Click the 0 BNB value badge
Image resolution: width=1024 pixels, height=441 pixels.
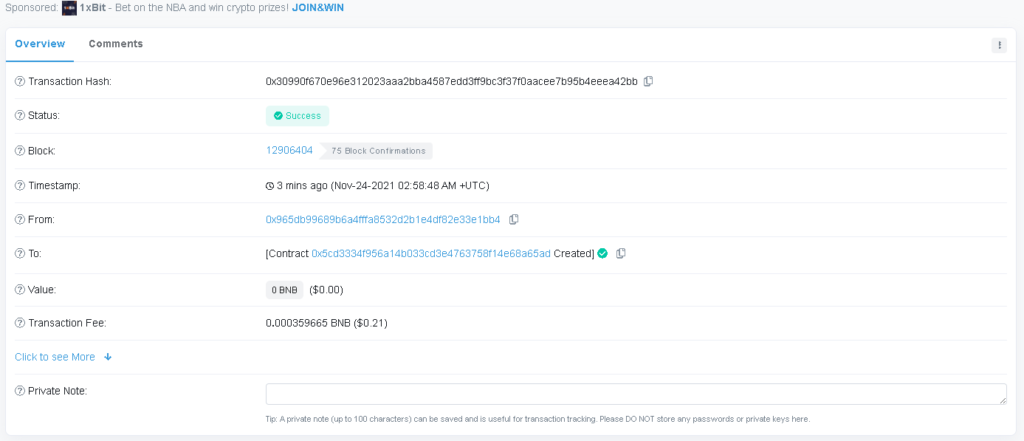tap(285, 289)
